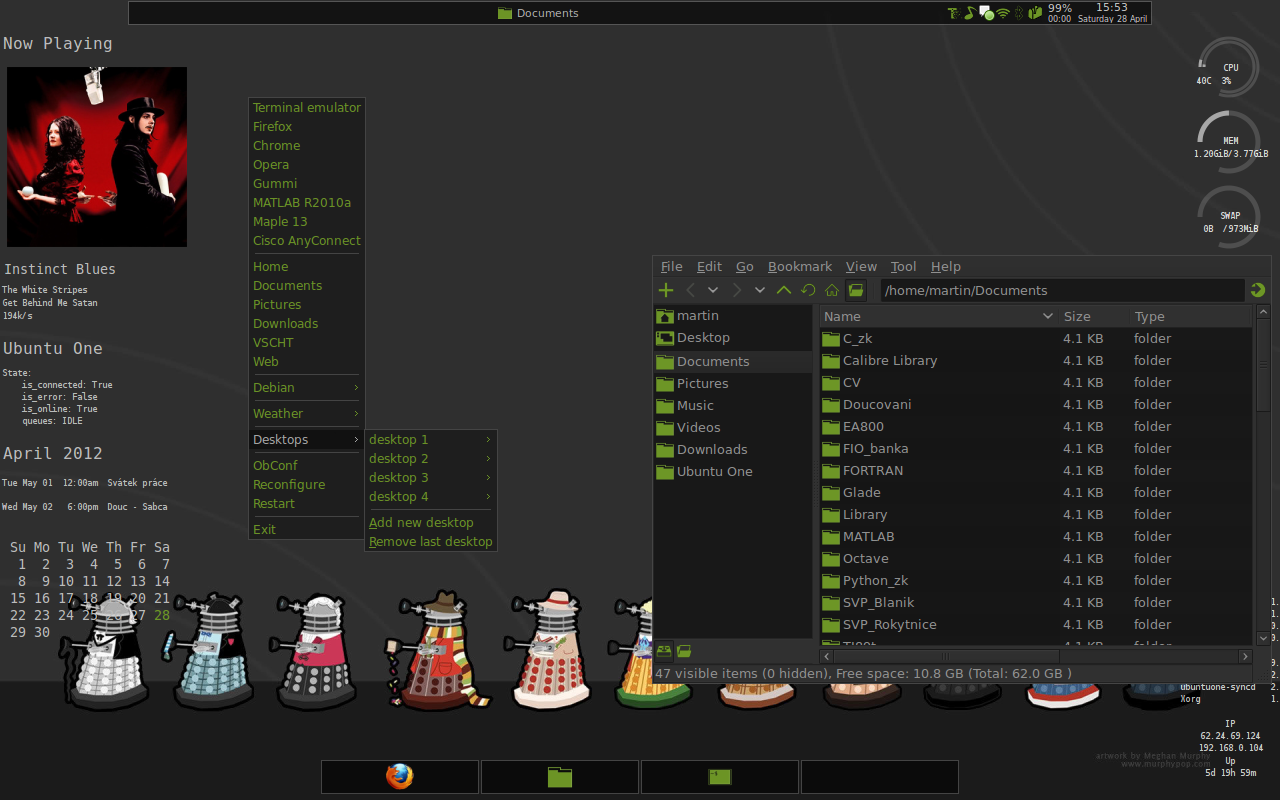Click the new tab plus icon in file manager
This screenshot has width=1280, height=800.
click(666, 290)
